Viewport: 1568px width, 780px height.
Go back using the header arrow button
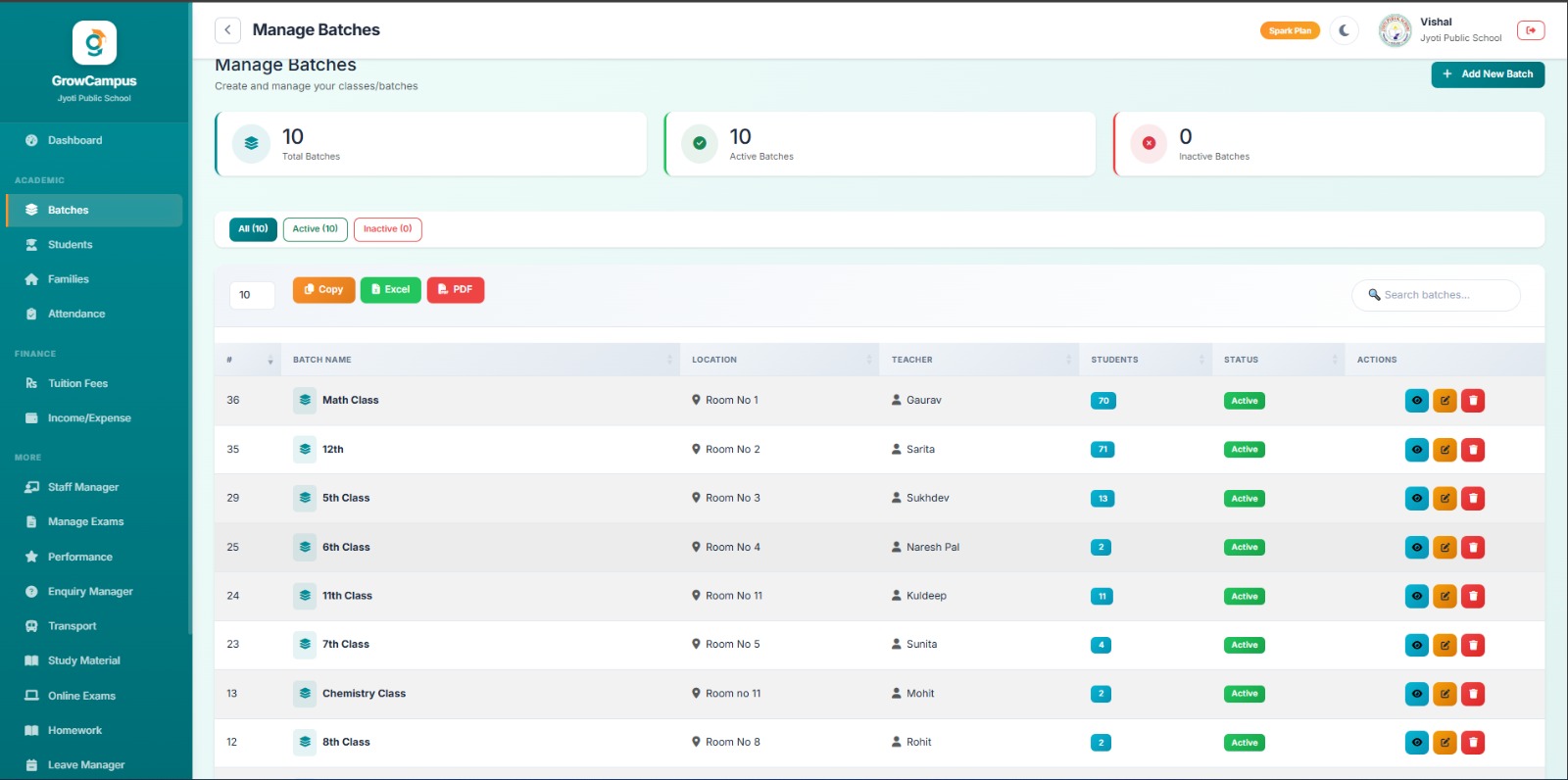pos(227,30)
